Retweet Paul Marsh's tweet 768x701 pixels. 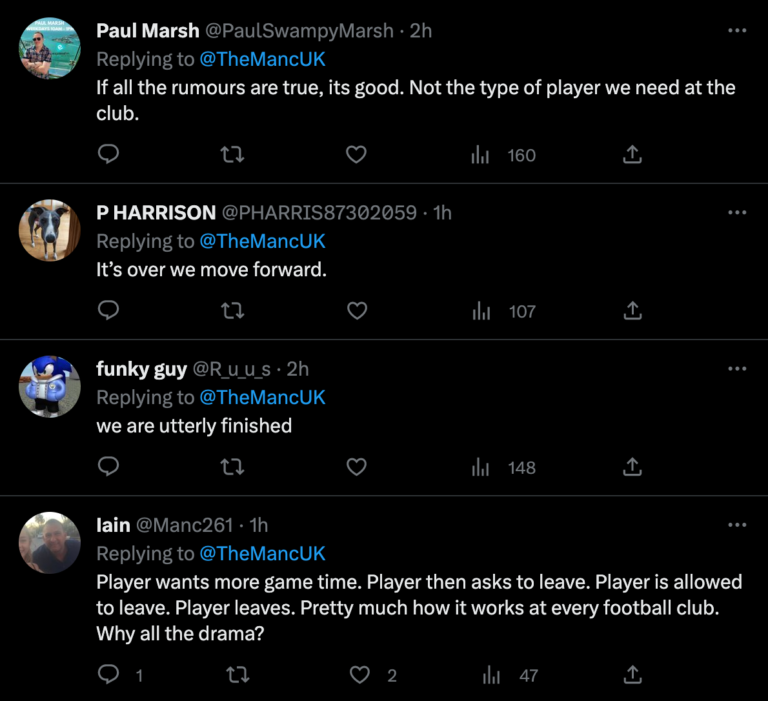point(233,155)
